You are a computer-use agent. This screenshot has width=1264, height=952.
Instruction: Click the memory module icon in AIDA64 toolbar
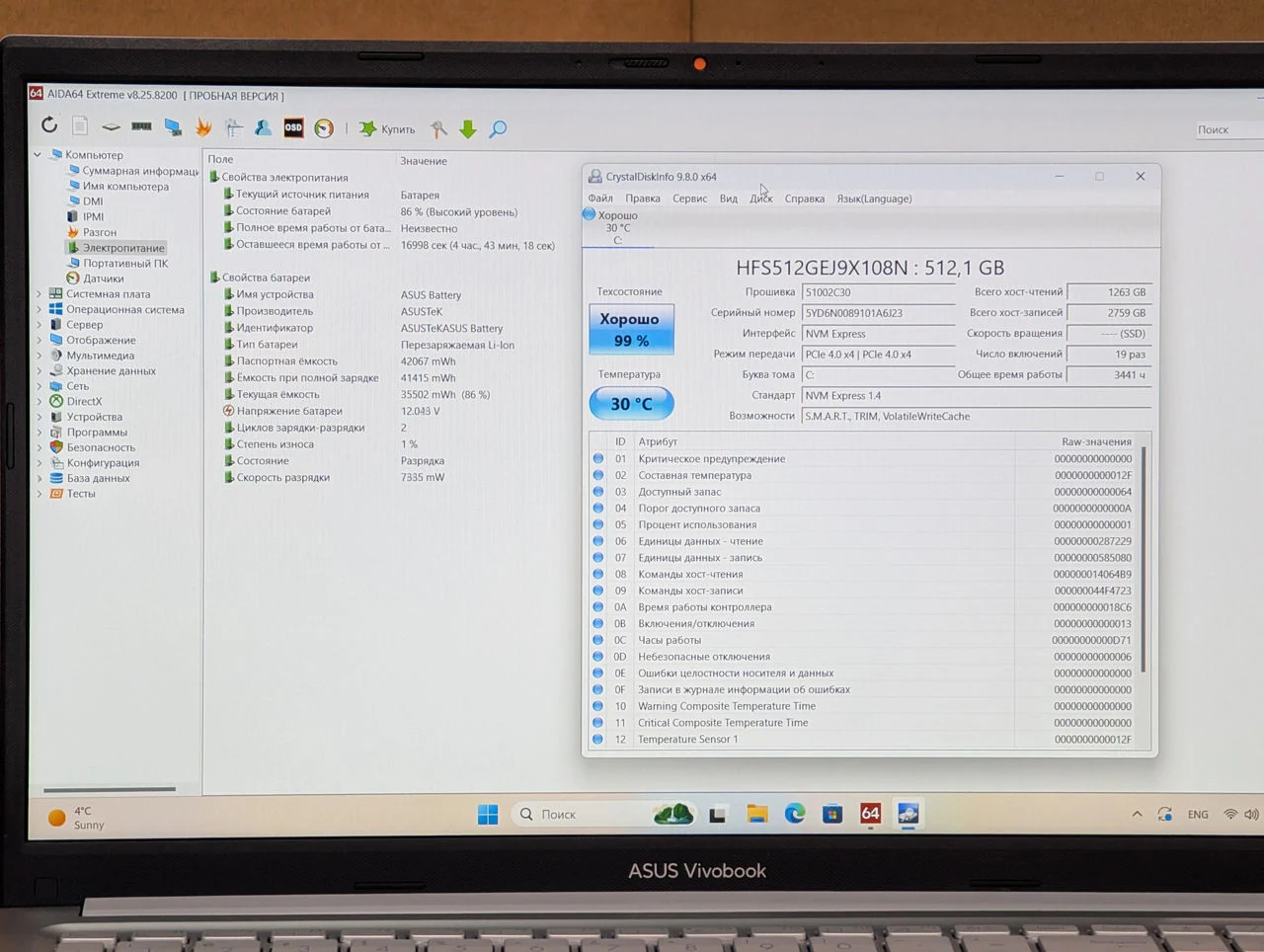(x=142, y=126)
